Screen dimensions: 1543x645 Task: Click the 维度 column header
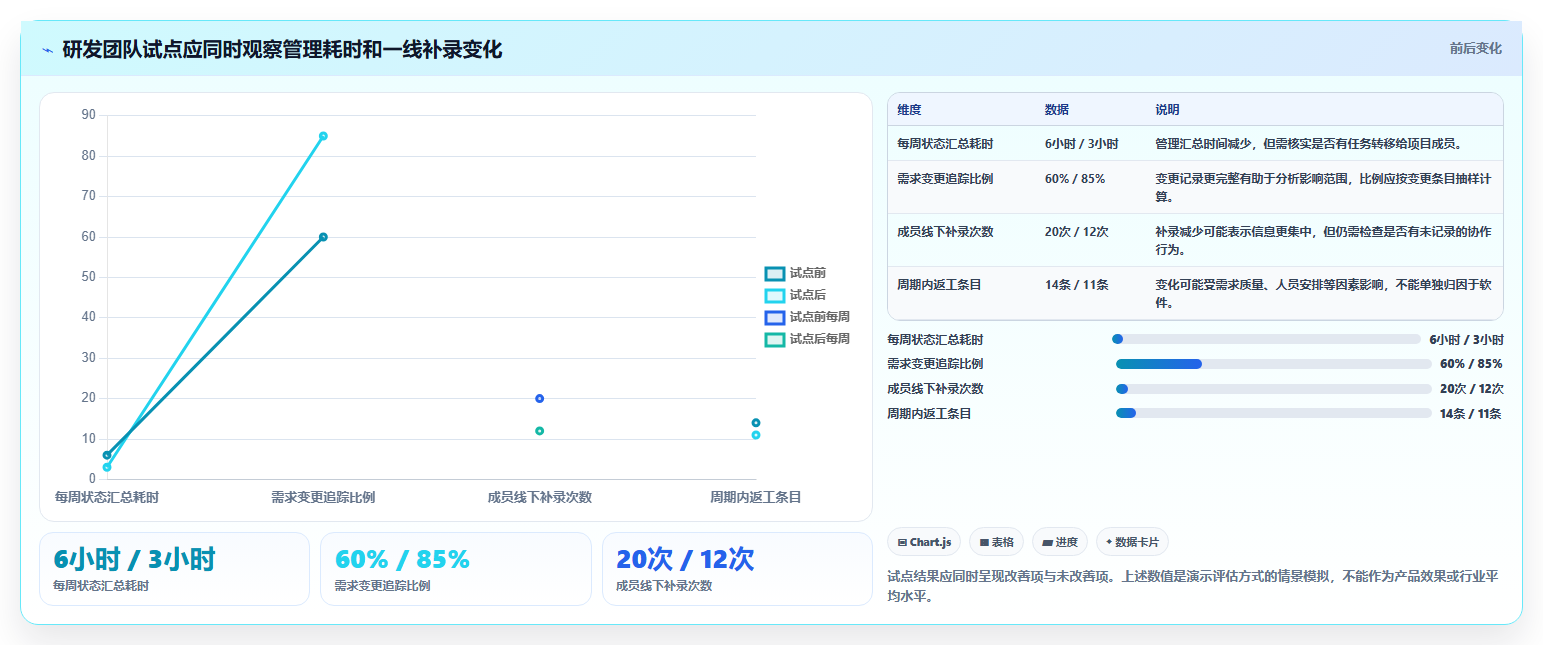click(x=909, y=109)
